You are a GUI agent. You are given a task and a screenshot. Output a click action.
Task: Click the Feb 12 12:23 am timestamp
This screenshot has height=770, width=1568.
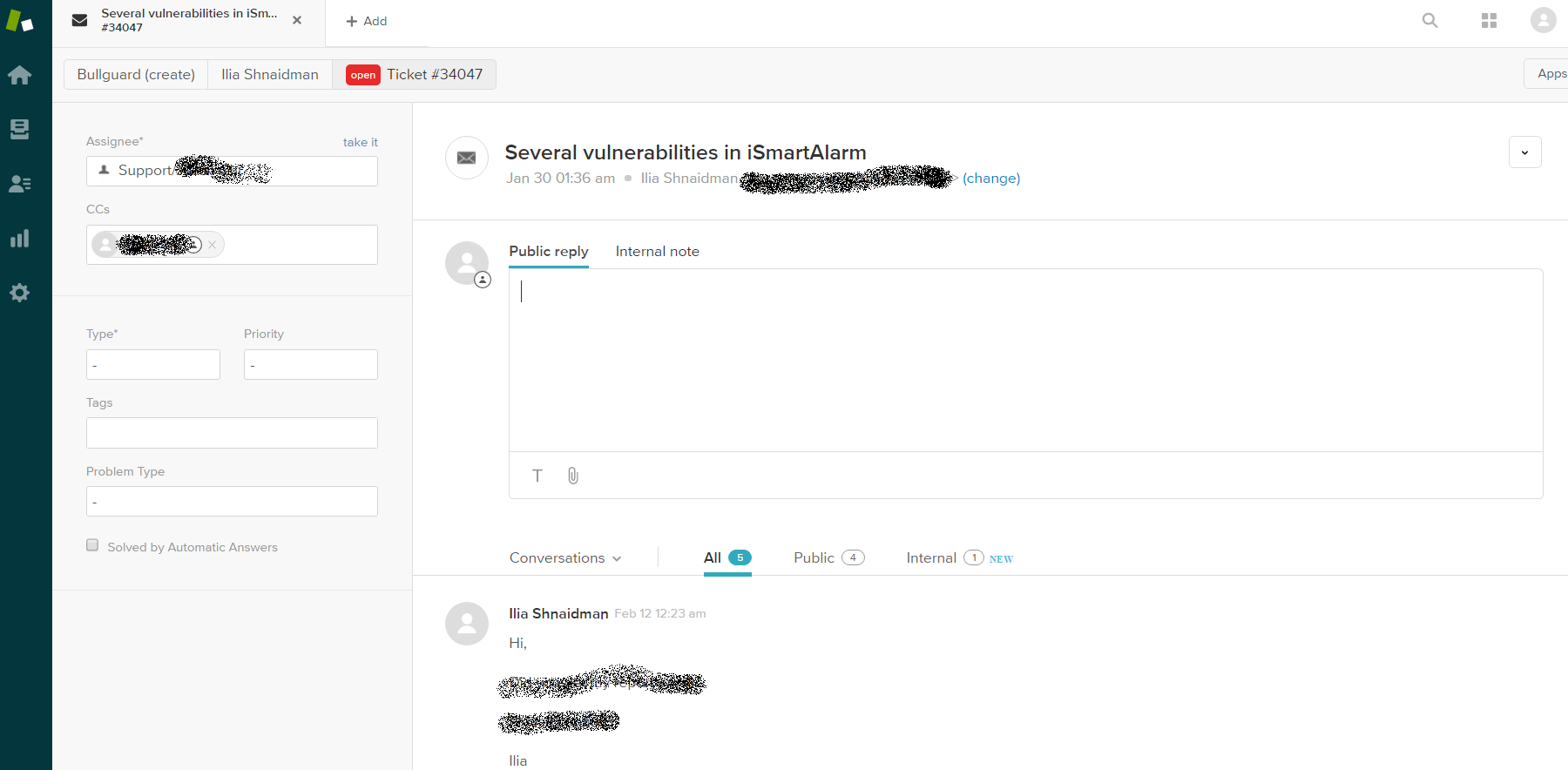click(x=660, y=613)
